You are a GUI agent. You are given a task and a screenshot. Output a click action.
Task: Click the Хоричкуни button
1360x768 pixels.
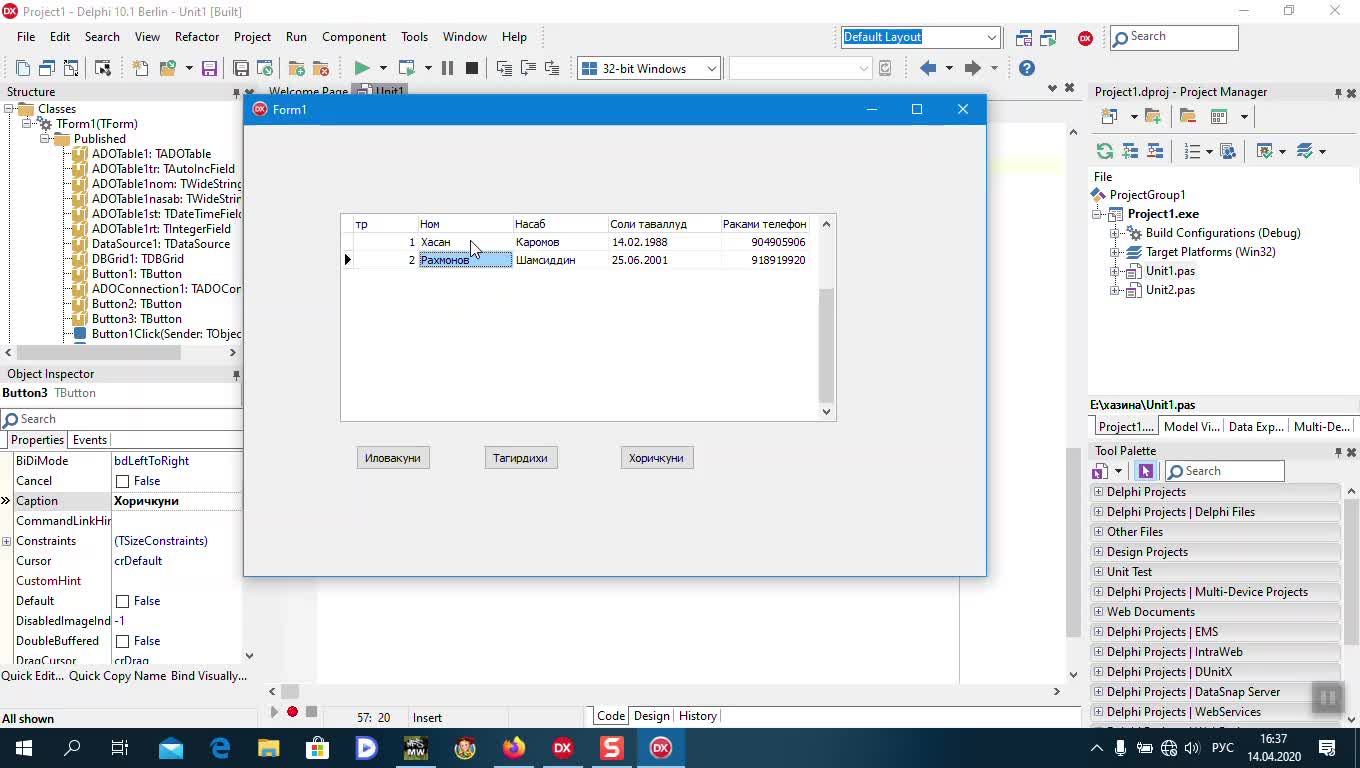click(657, 458)
